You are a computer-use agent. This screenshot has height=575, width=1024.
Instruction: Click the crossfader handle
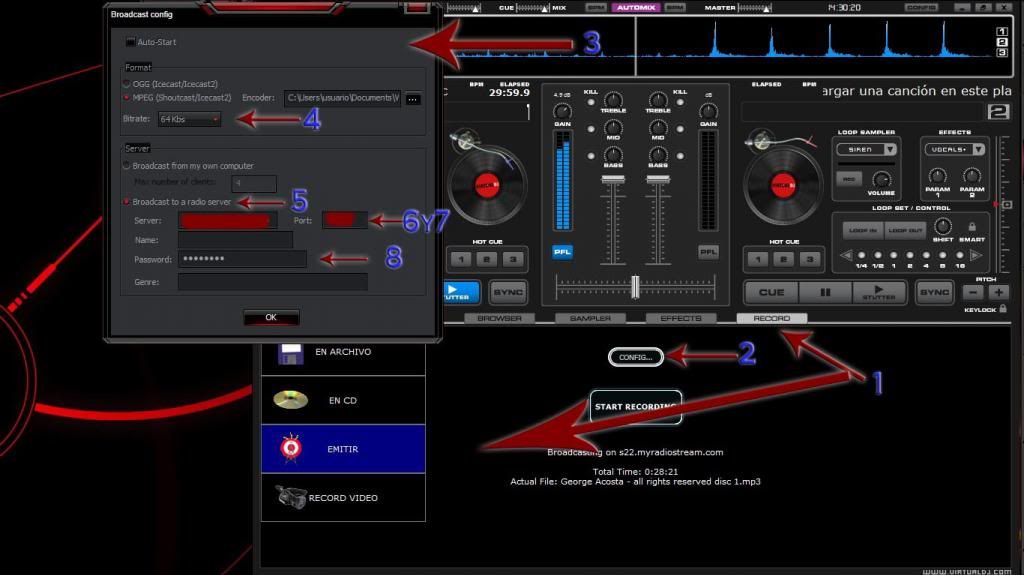(x=635, y=288)
